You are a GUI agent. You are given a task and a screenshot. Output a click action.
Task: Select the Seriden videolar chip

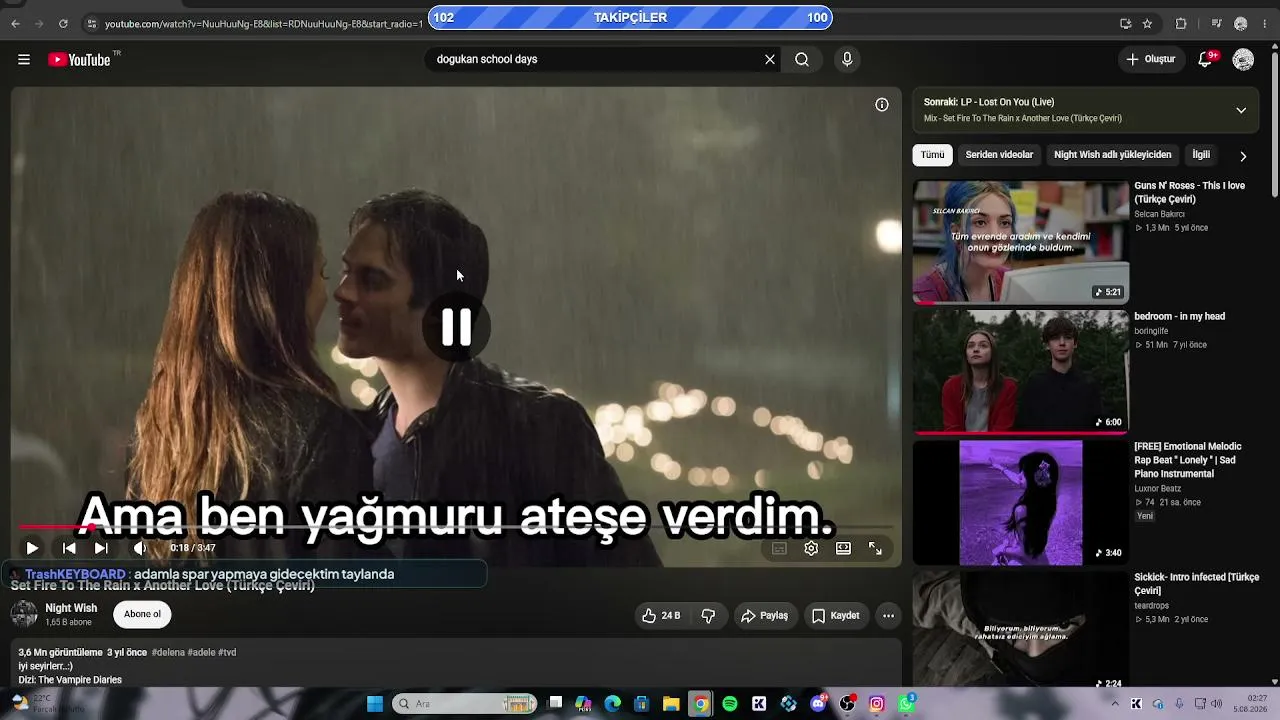999,155
